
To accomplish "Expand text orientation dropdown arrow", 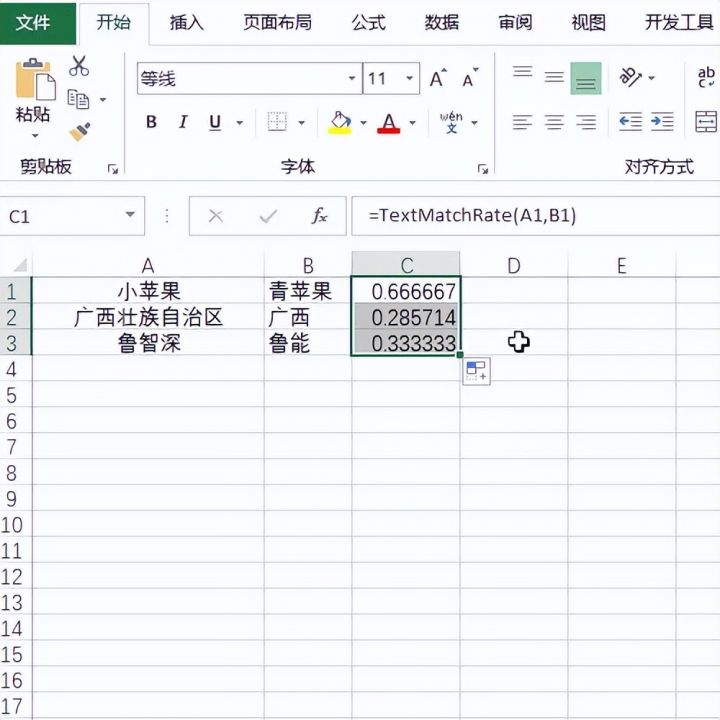I will click(651, 78).
